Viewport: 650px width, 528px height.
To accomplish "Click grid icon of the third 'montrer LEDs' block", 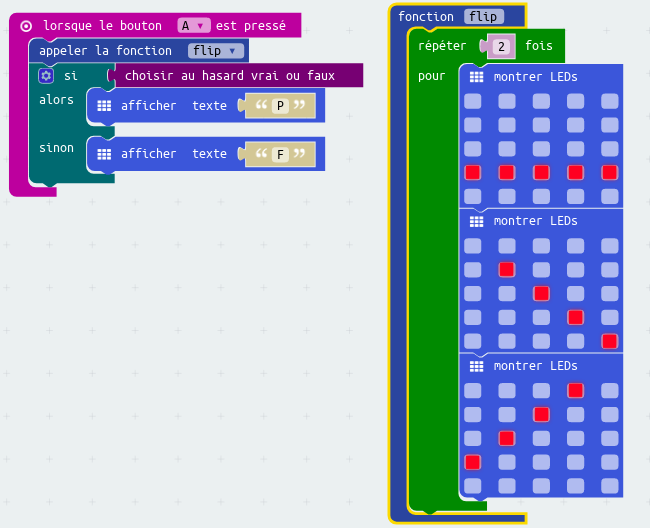I will click(x=476, y=366).
